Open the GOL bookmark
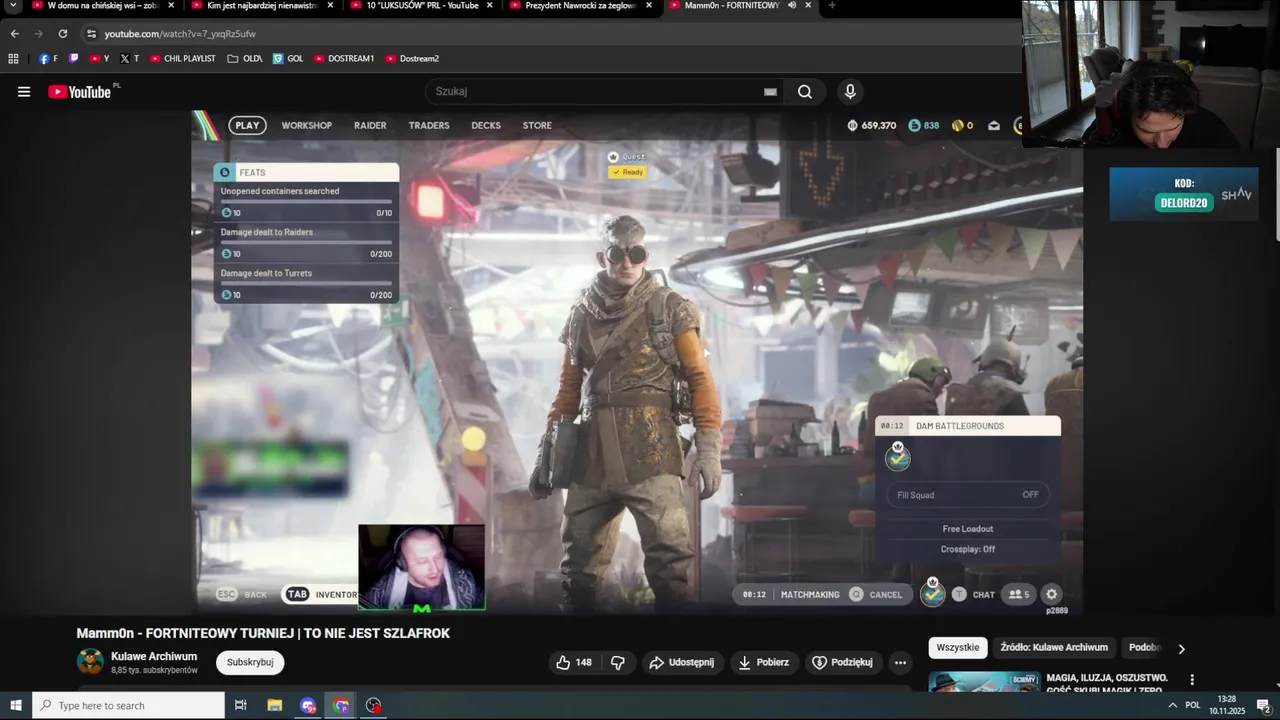Screen dimensions: 1280x720 point(288,59)
